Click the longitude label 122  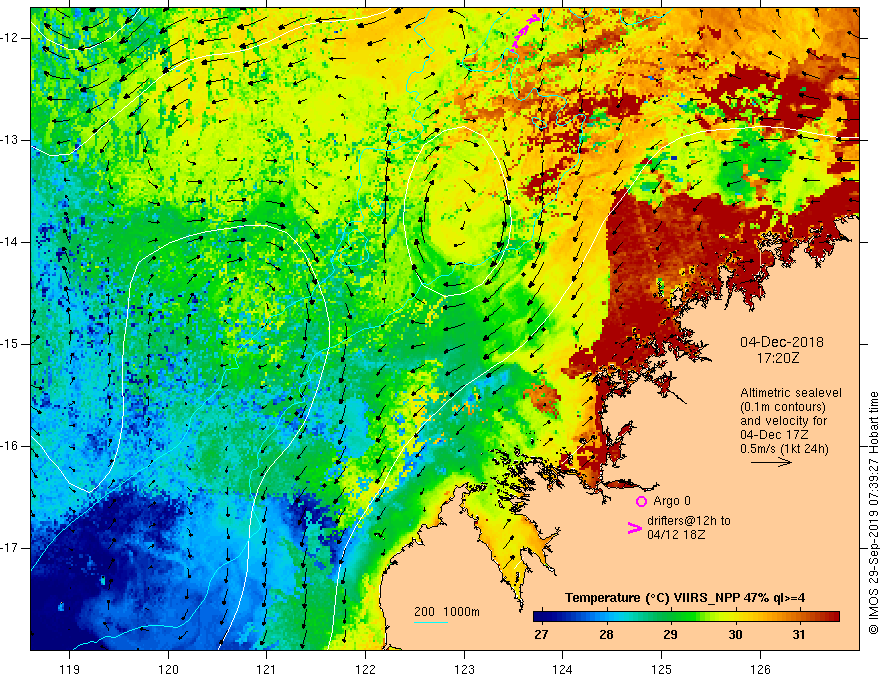[365, 669]
